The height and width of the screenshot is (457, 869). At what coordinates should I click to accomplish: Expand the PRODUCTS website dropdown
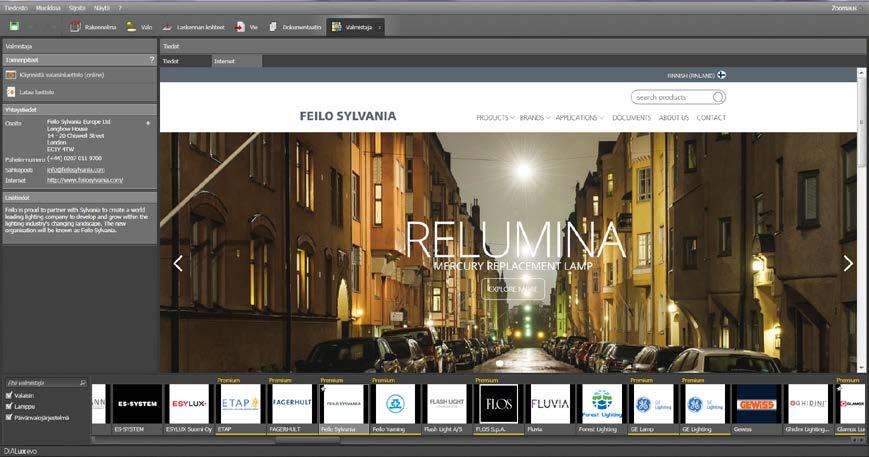pyautogui.click(x=495, y=117)
